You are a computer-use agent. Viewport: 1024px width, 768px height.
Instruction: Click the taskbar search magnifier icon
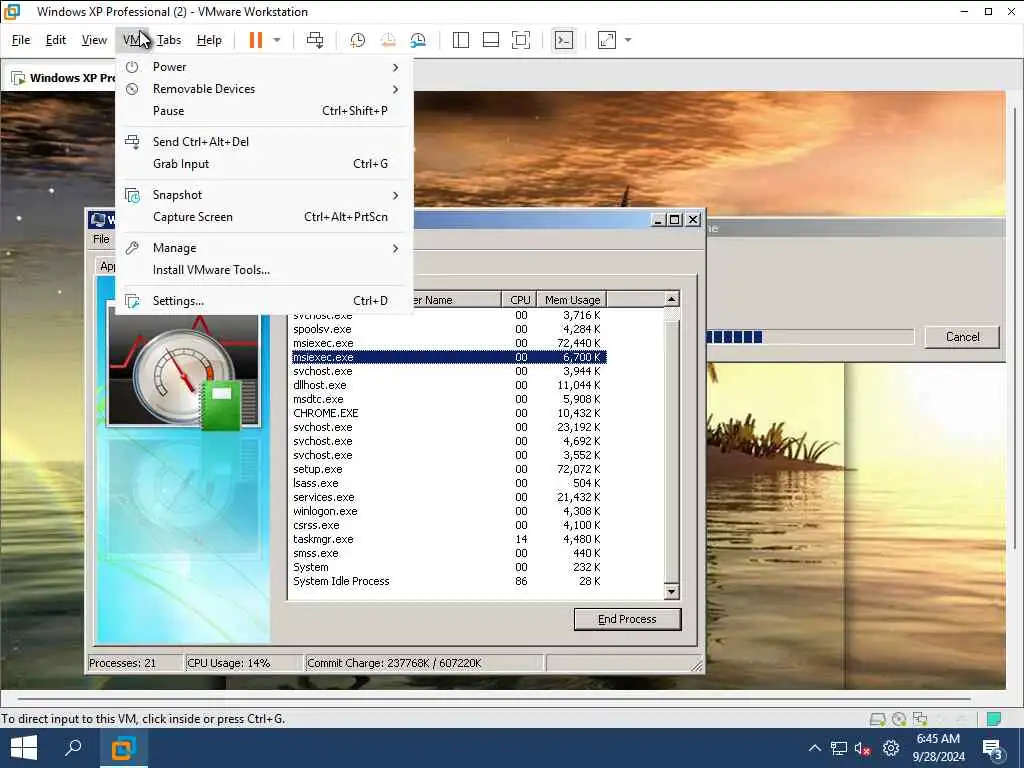[x=73, y=748]
